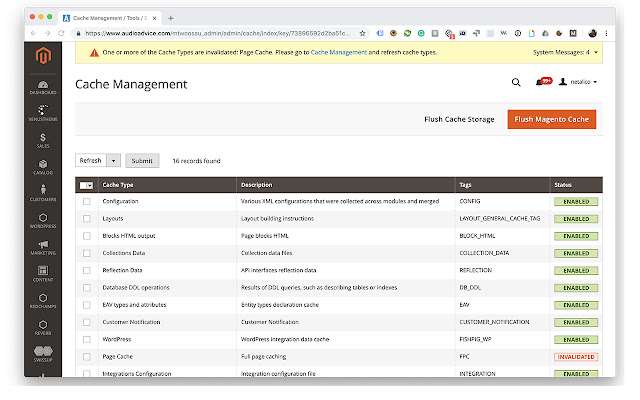Click the search magnifier icon
This screenshot has width=640, height=400.
click(x=516, y=82)
